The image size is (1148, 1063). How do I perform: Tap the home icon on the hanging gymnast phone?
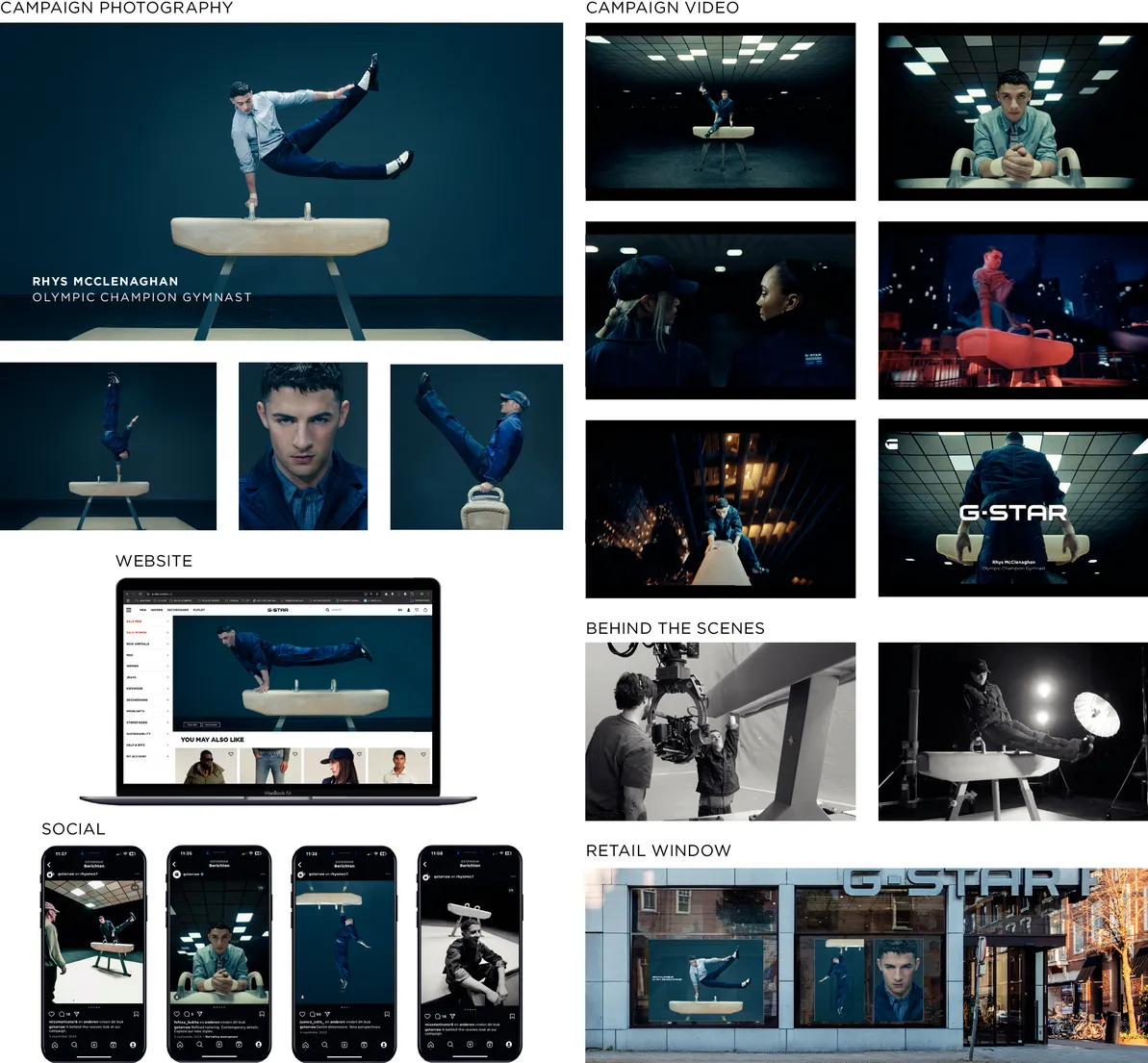[x=305, y=1045]
